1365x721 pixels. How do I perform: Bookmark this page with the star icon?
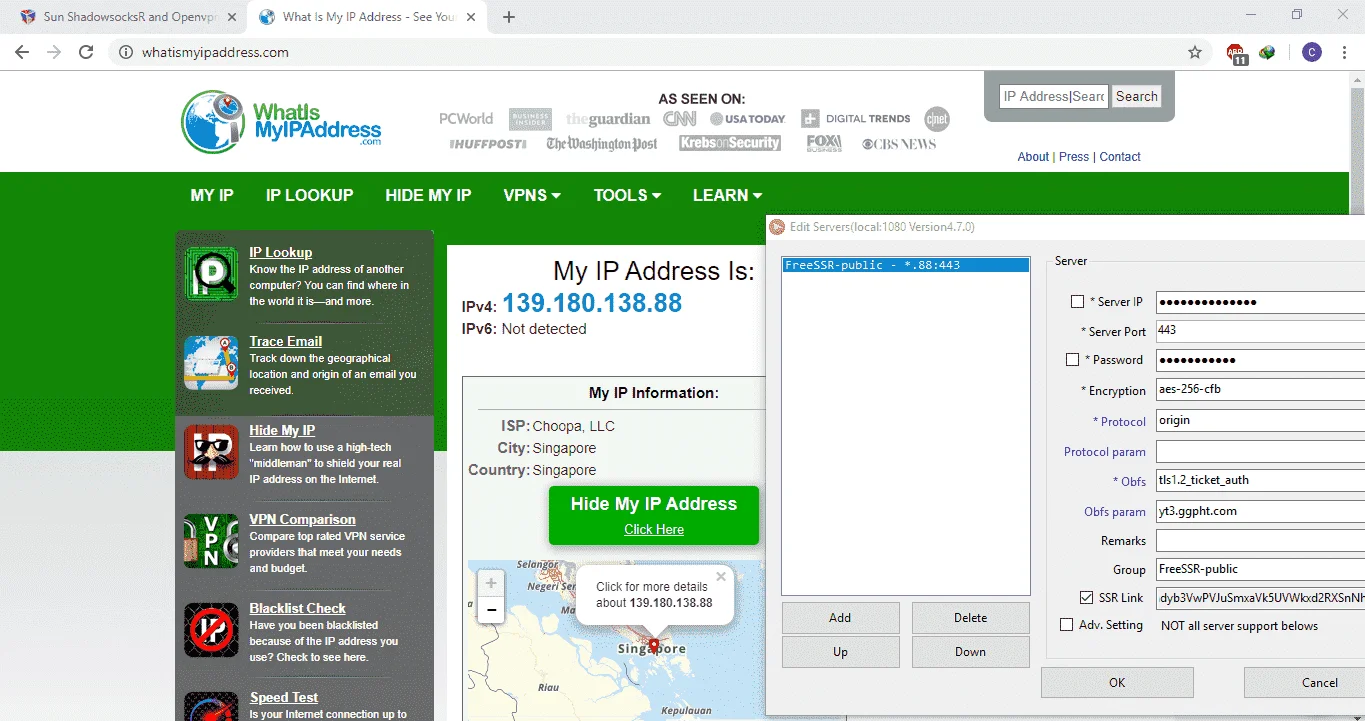tap(1195, 52)
